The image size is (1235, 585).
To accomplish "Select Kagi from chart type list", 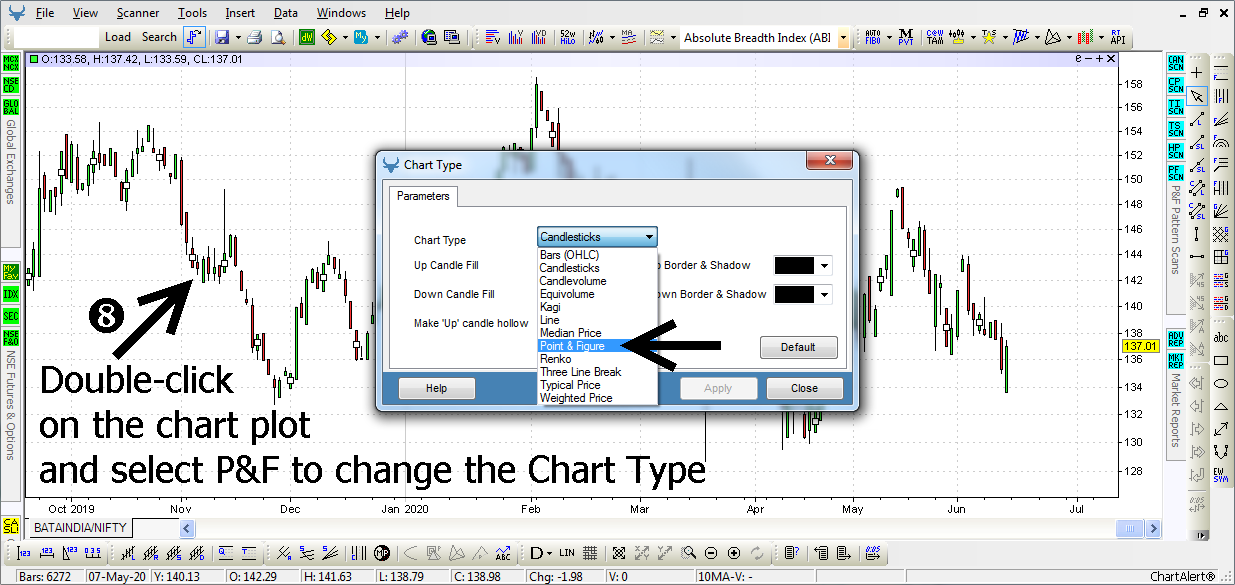I will click(x=596, y=307).
